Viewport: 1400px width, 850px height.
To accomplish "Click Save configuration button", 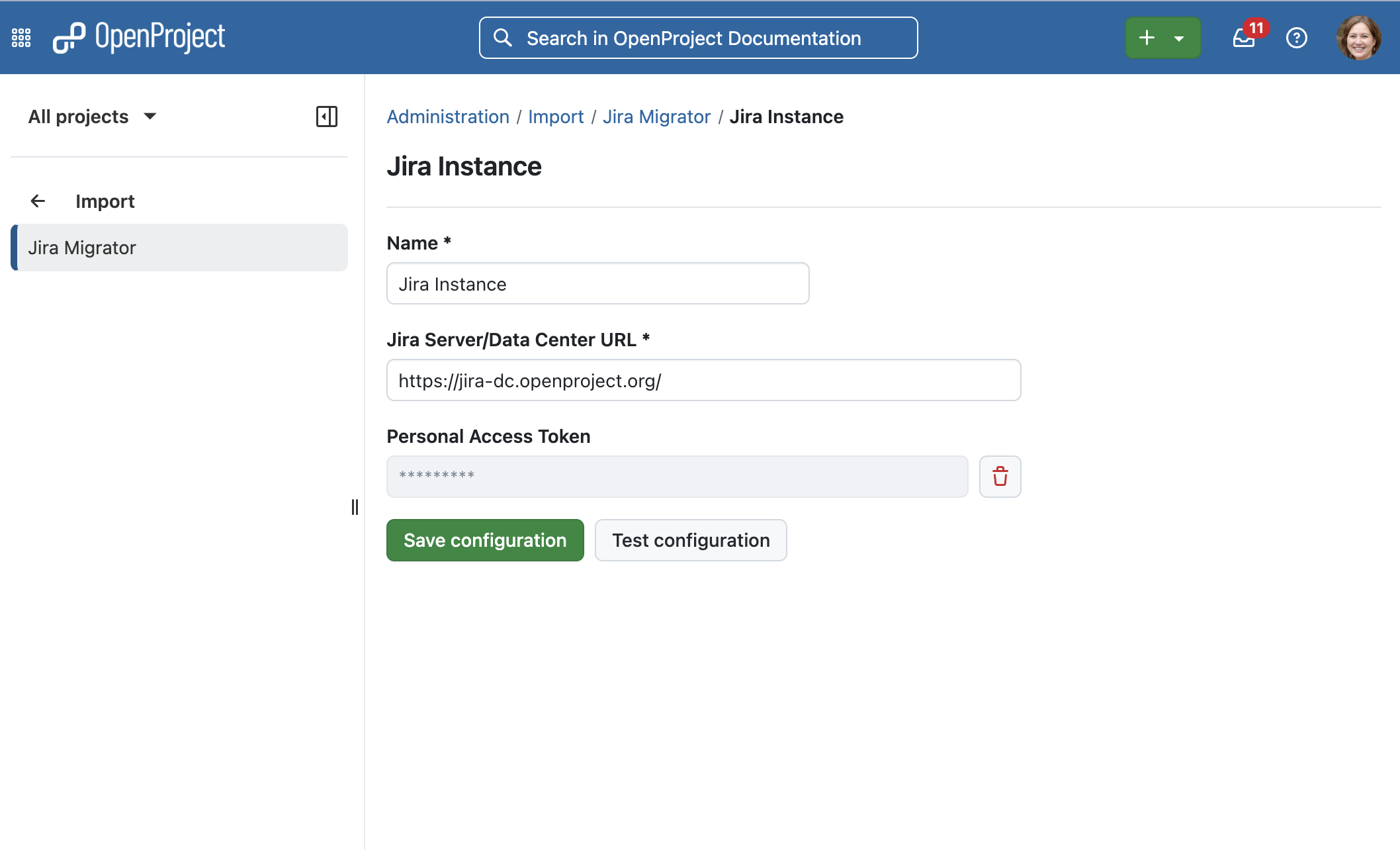I will point(485,540).
